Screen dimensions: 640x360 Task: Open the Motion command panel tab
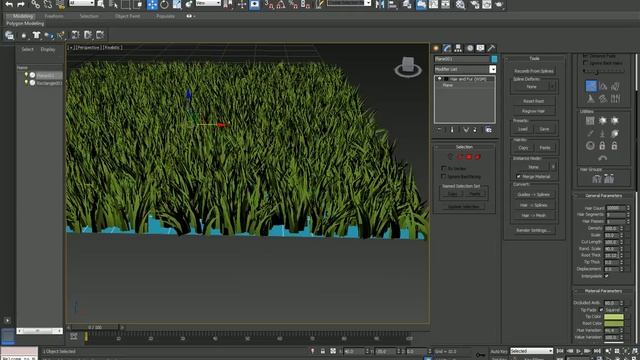pos(470,48)
